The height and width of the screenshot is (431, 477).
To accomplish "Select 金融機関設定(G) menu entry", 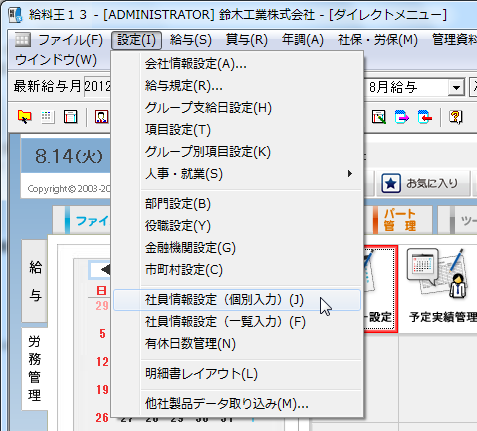I will pos(237,248).
